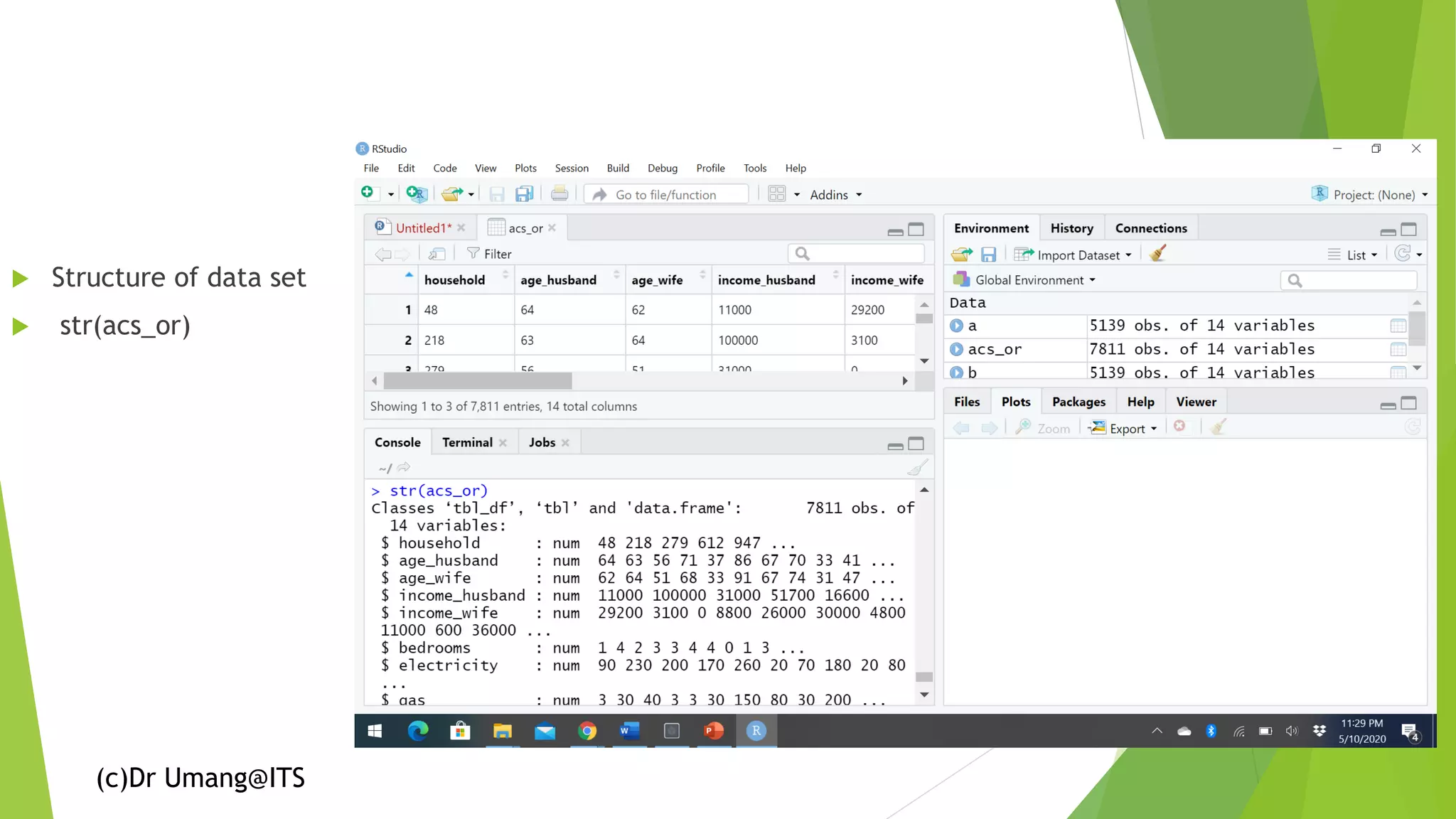Click the clear console broom icon
The width and height of the screenshot is (1456, 819).
[x=918, y=467]
